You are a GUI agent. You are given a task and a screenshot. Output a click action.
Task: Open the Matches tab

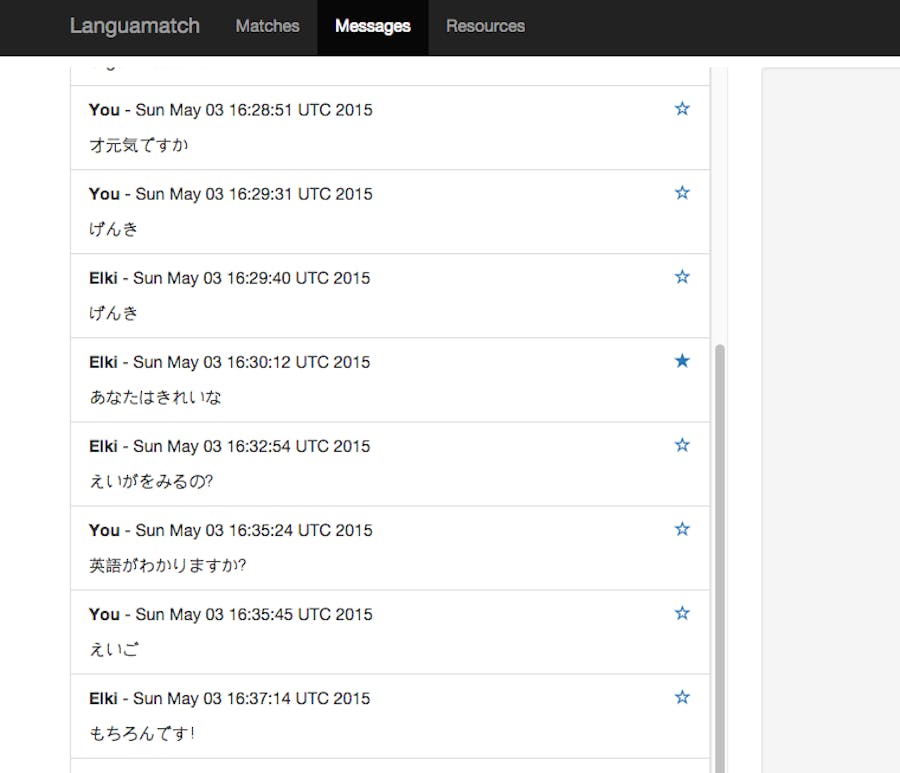tap(267, 27)
